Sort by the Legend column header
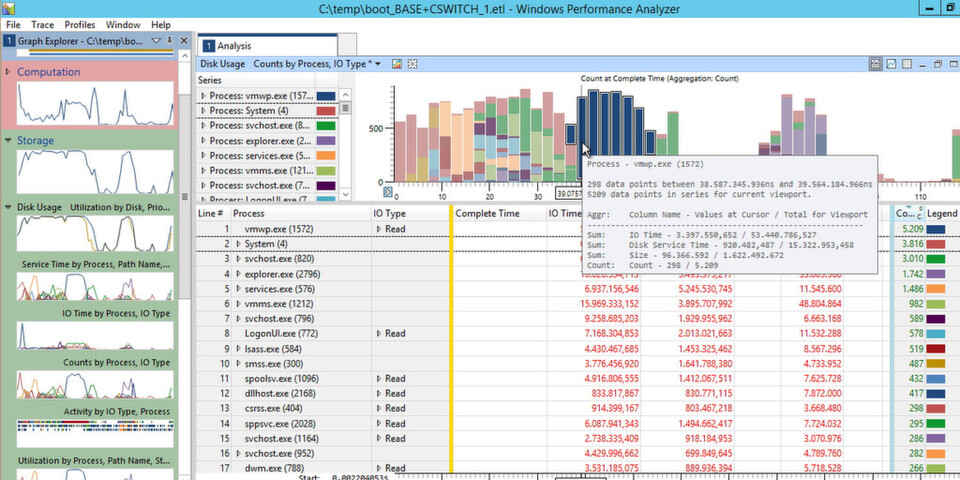 pos(942,213)
